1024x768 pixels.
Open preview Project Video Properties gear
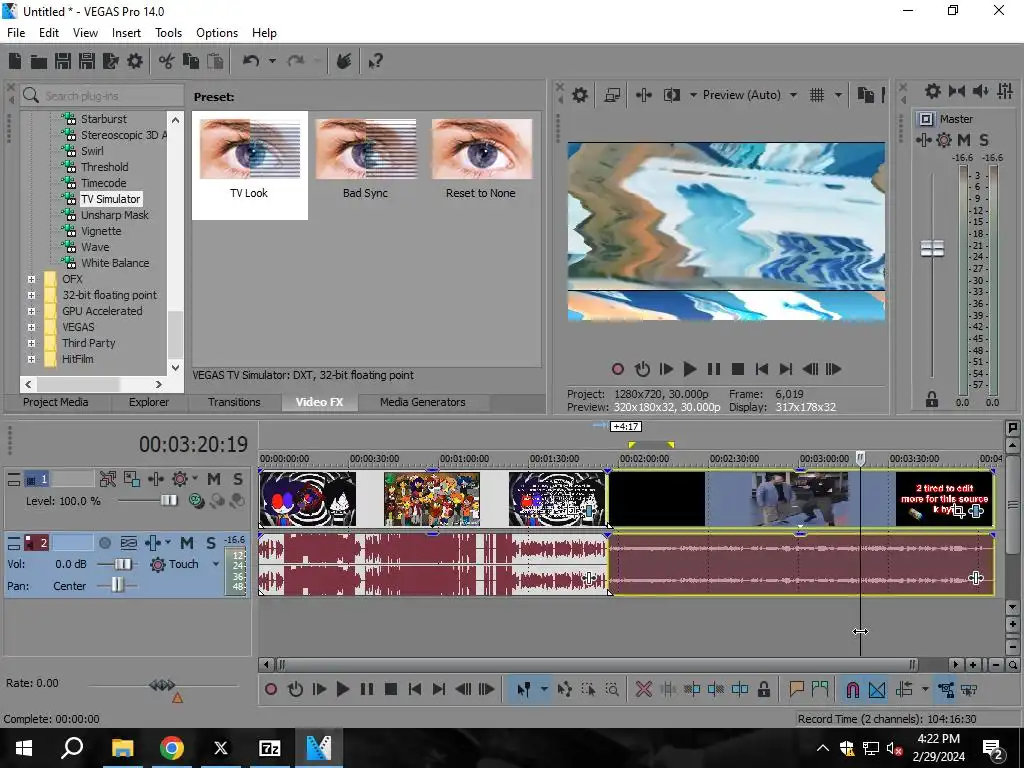[580, 95]
